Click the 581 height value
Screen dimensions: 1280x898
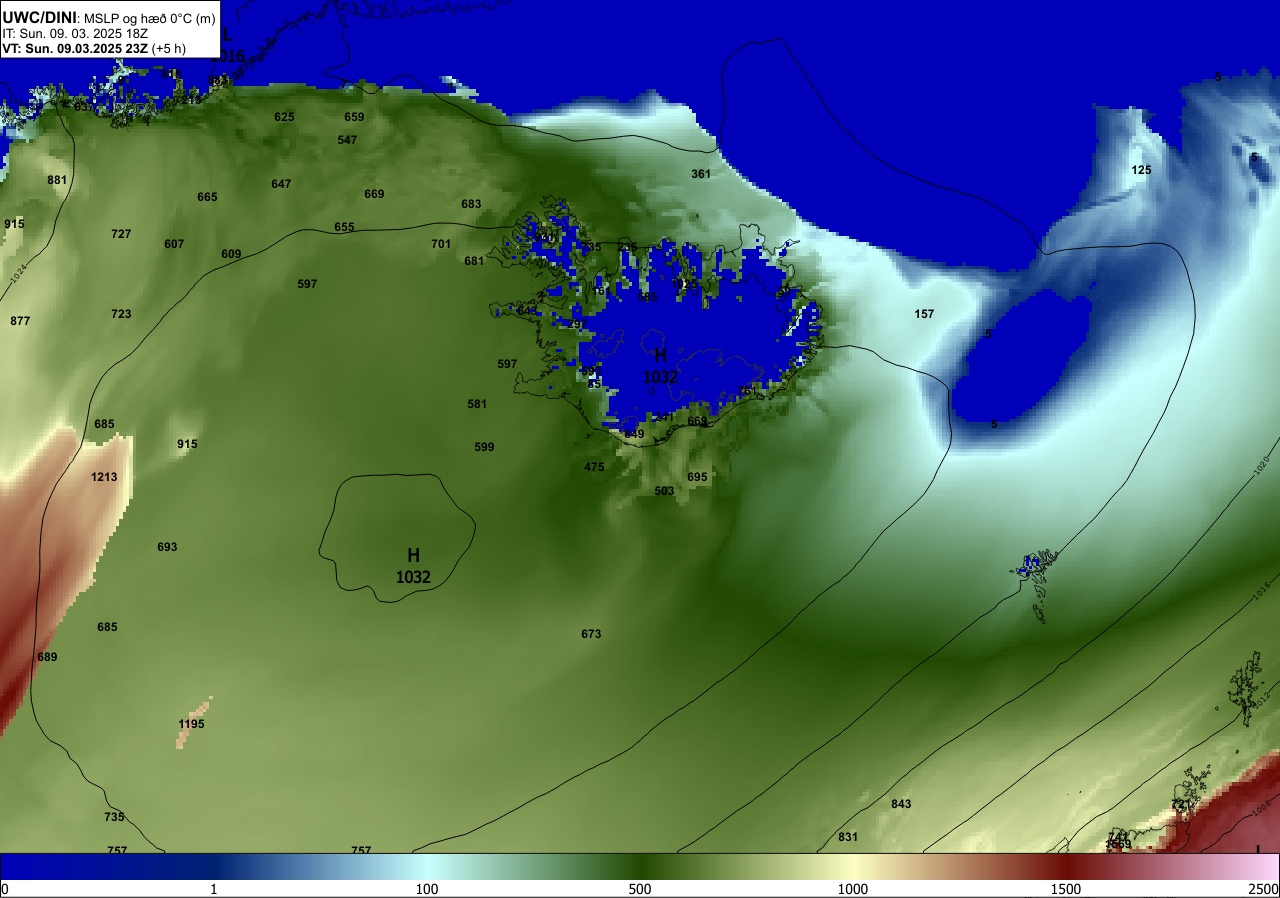(x=477, y=404)
